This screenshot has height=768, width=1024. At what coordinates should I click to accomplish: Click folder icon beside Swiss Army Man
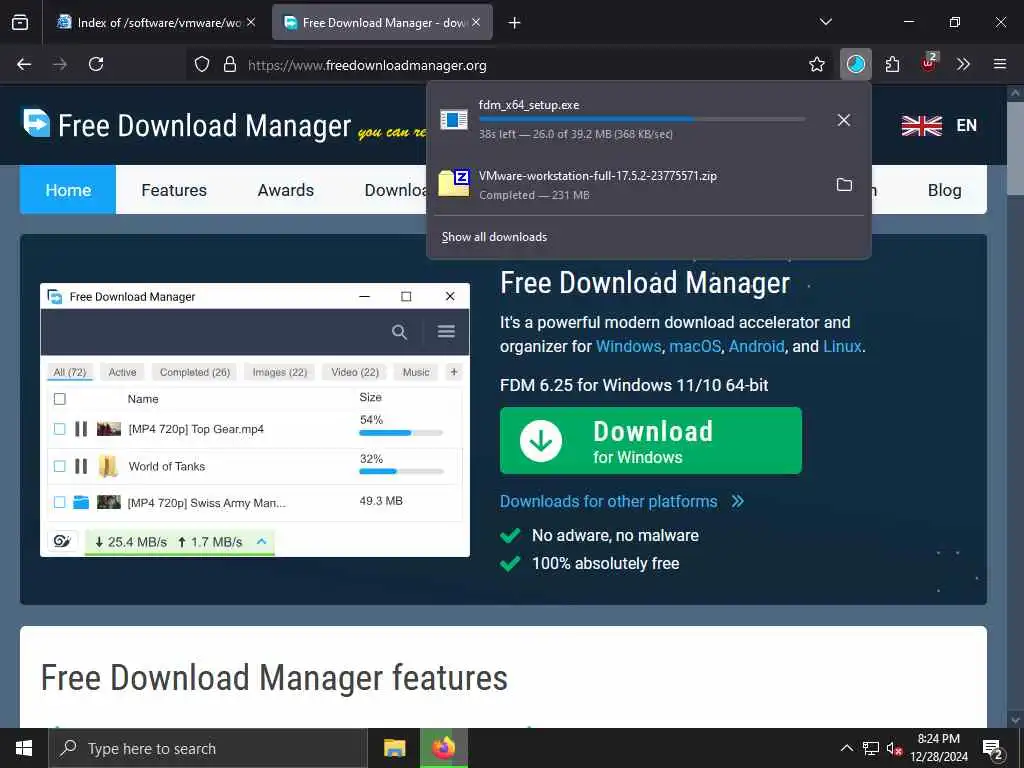tap(81, 502)
